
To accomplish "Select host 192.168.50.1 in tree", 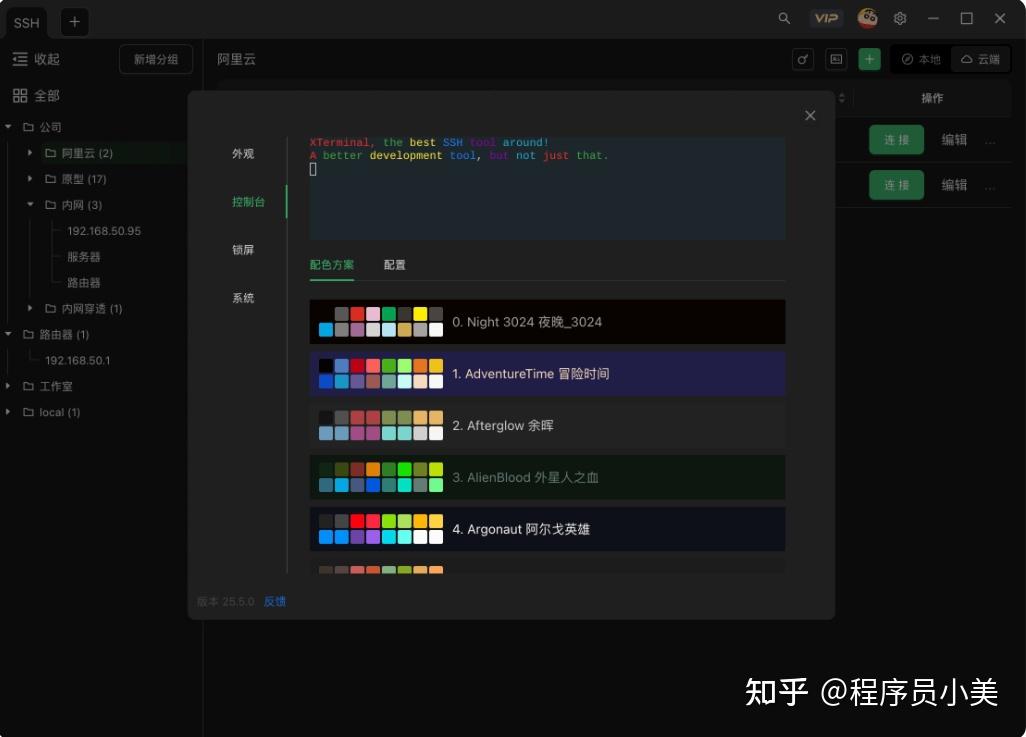I will click(77, 361).
